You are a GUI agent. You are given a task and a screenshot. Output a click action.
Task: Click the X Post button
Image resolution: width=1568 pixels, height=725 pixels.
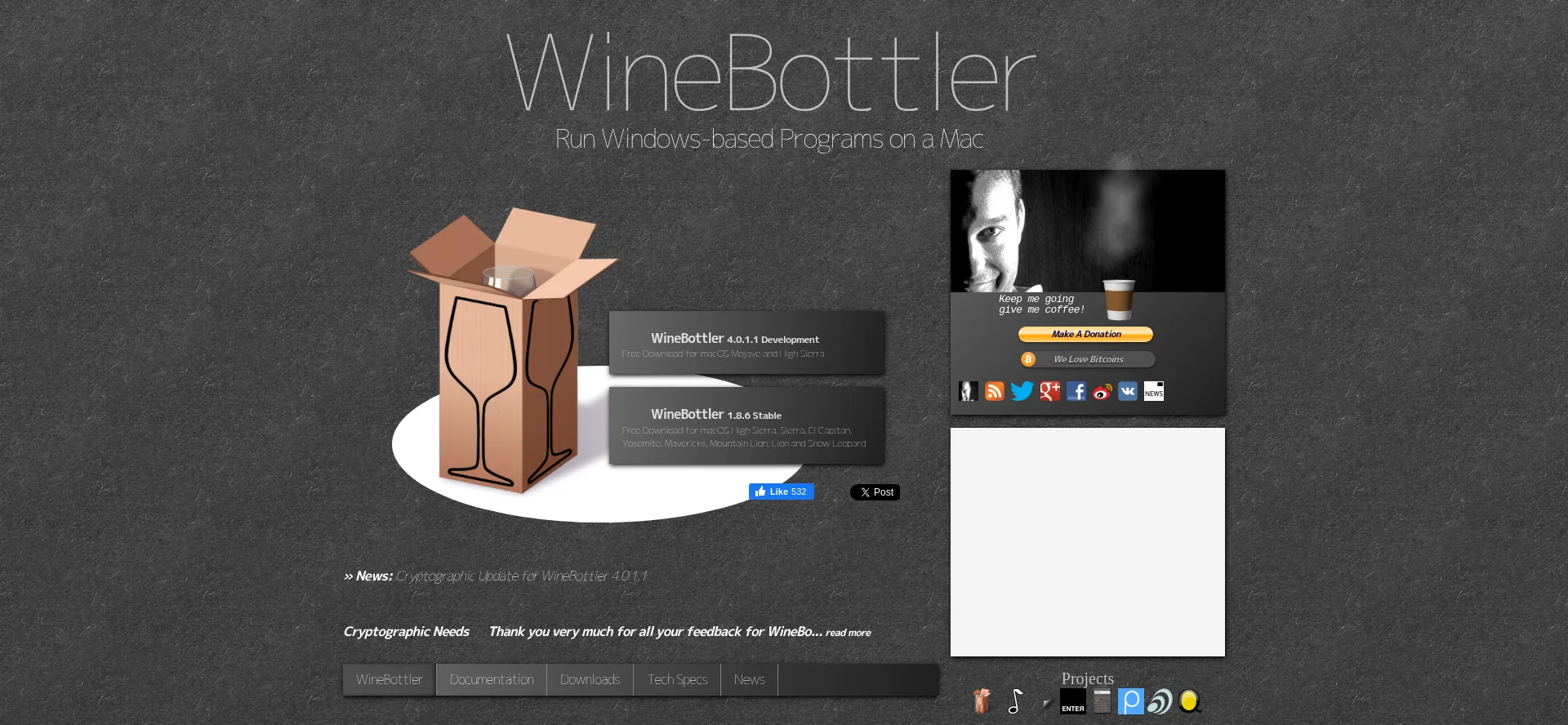[x=875, y=492]
